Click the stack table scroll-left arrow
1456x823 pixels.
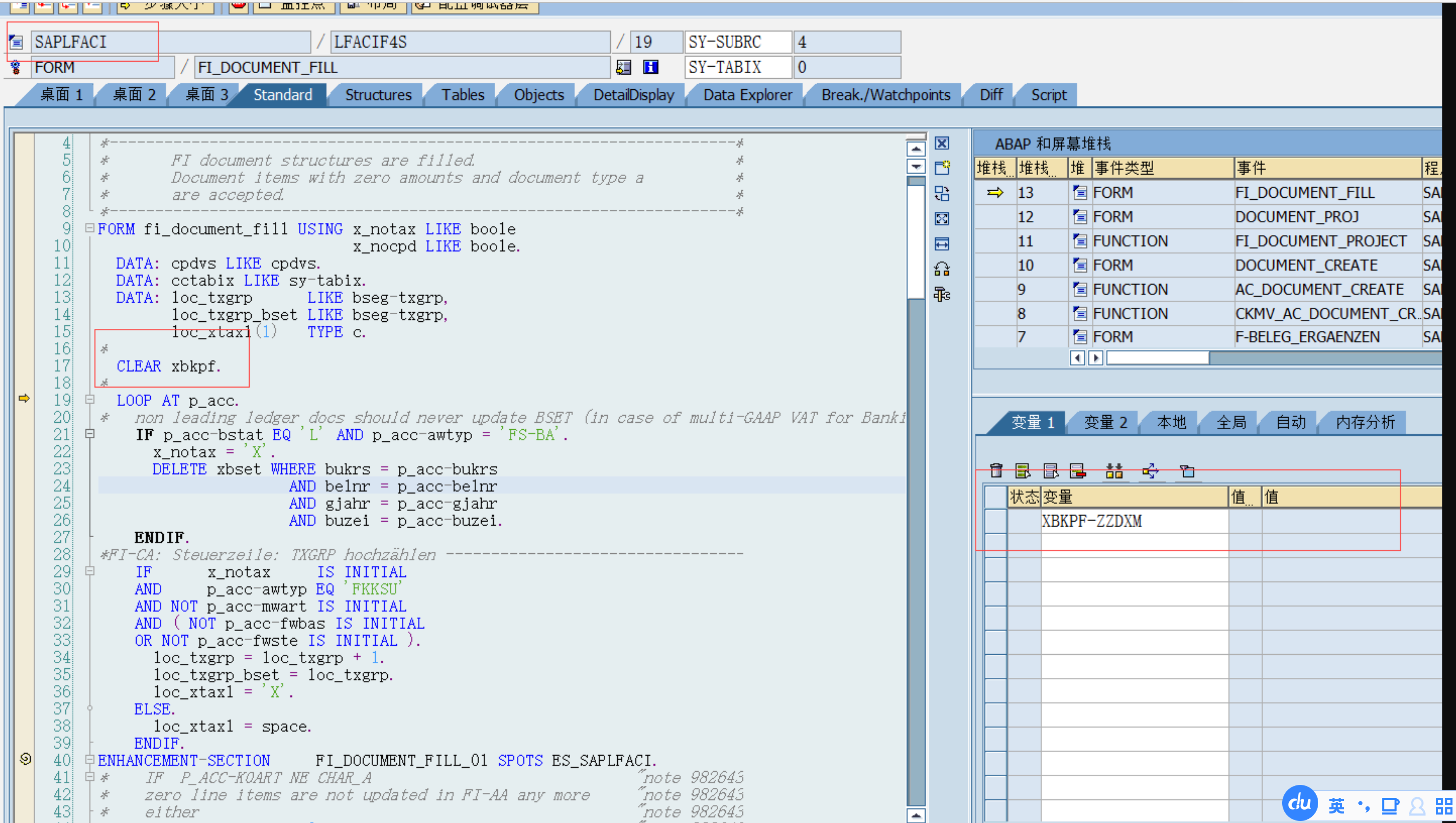point(1077,358)
